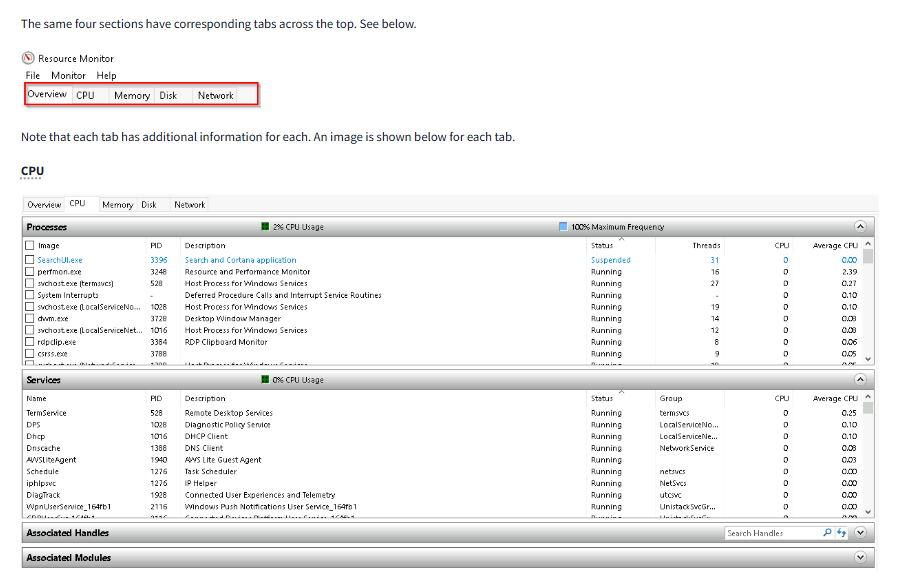Collapse the Services section
The height and width of the screenshot is (584, 906).
coord(860,380)
